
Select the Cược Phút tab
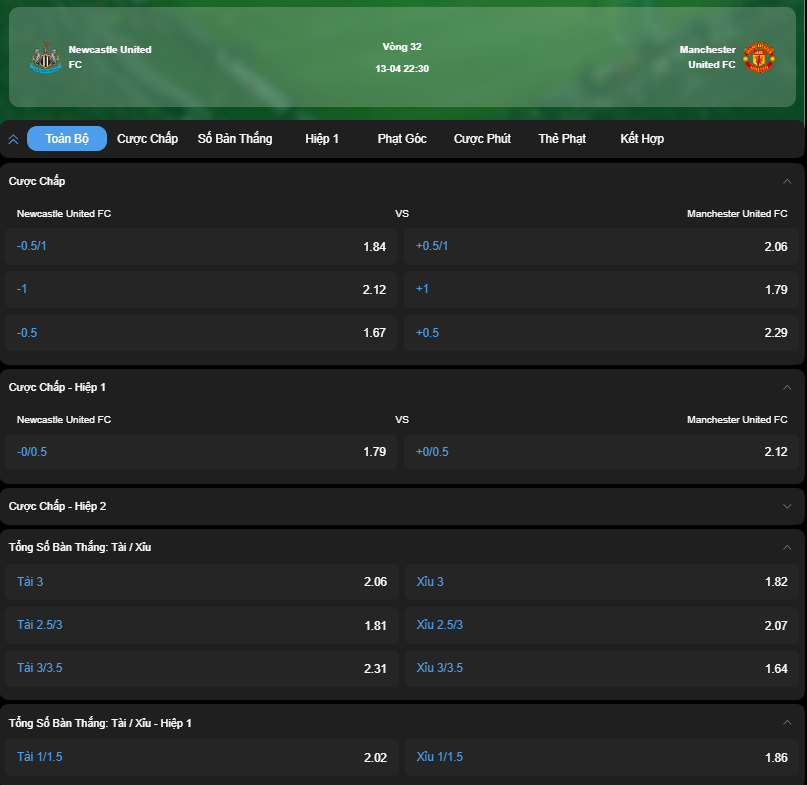point(482,138)
